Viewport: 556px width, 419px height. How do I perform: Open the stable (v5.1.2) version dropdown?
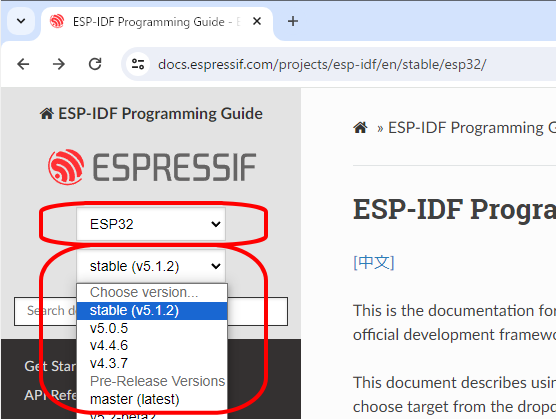pyautogui.click(x=151, y=266)
